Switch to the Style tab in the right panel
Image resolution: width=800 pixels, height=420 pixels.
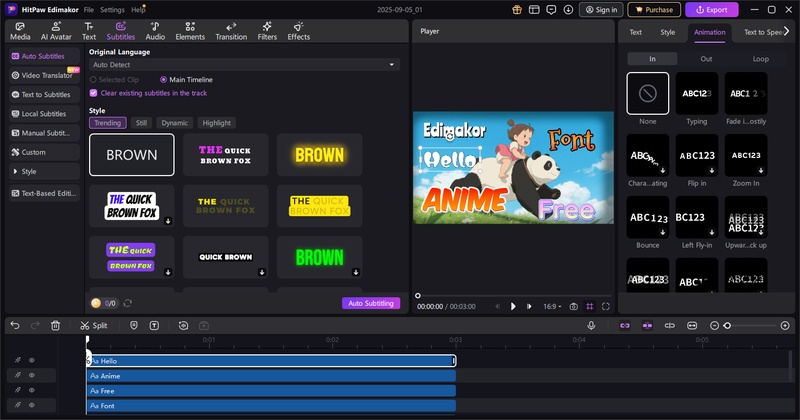click(x=667, y=32)
